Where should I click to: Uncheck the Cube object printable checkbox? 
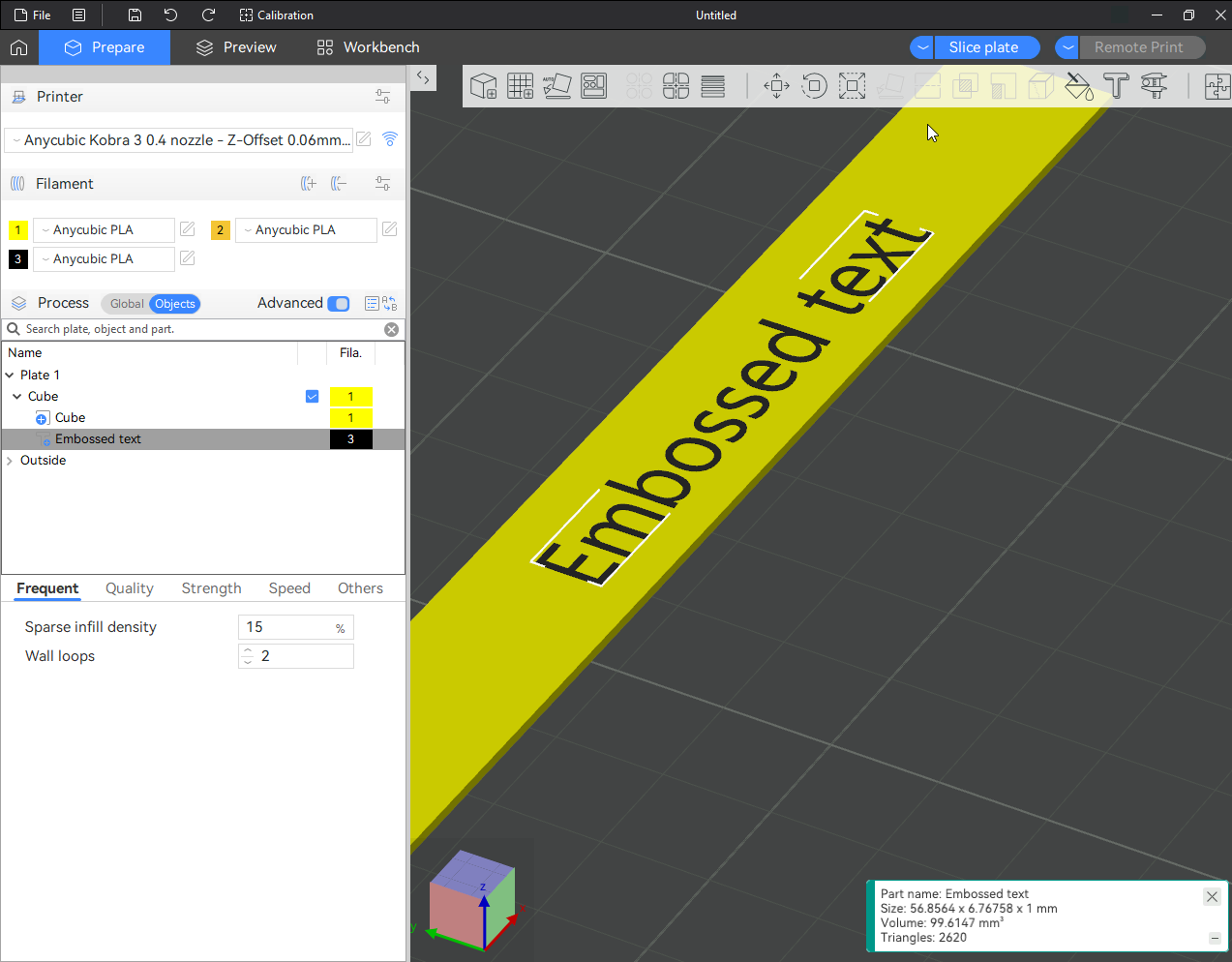312,397
